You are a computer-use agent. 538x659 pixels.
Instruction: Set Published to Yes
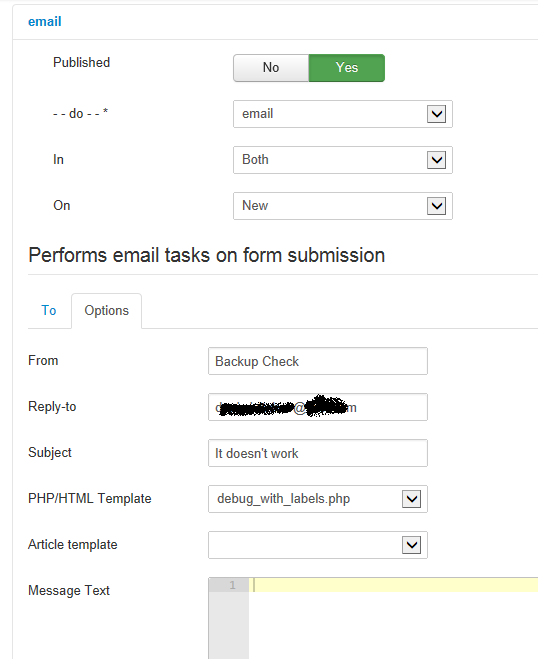click(347, 68)
